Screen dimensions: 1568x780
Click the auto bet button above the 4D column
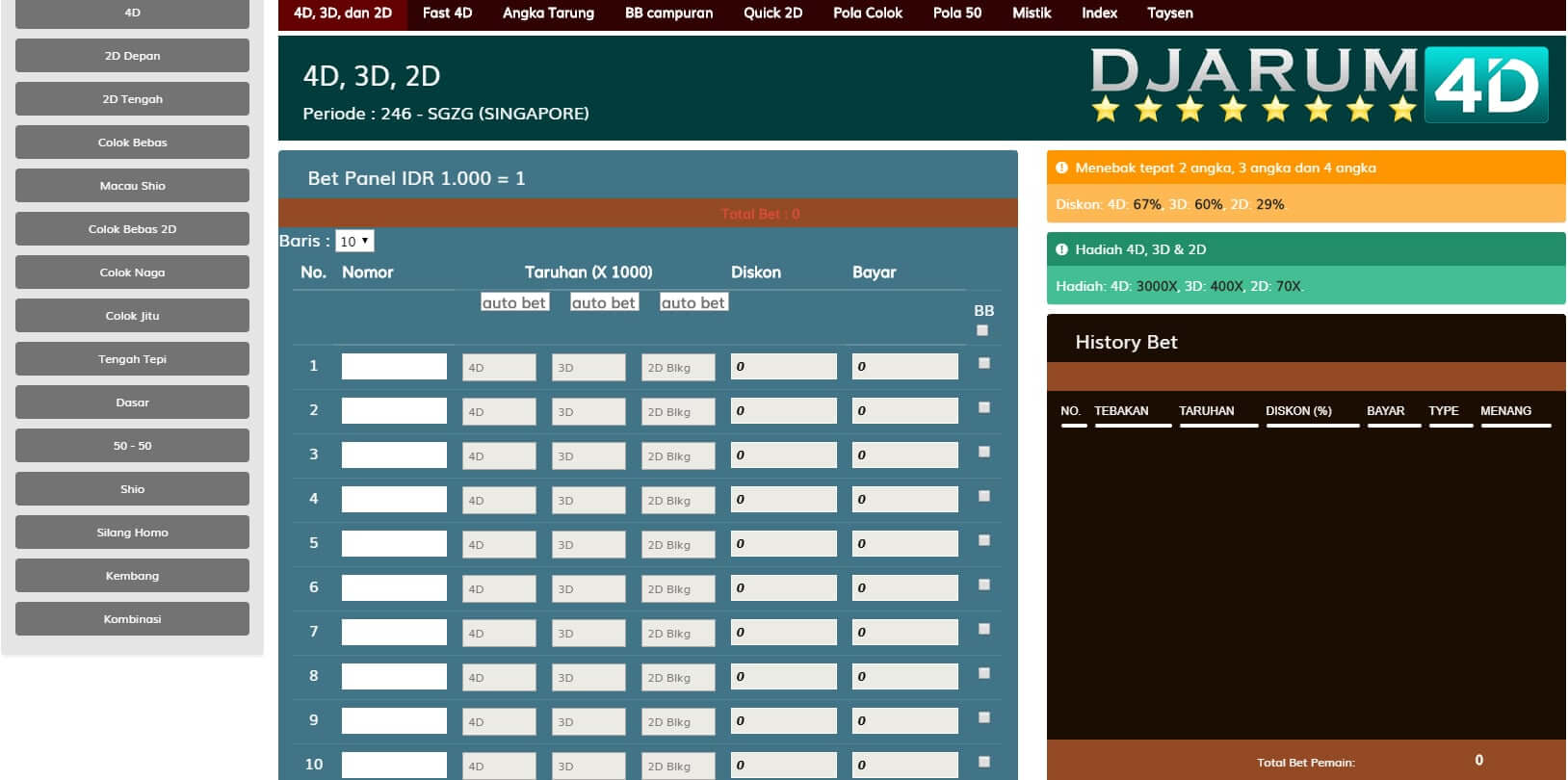coord(514,302)
